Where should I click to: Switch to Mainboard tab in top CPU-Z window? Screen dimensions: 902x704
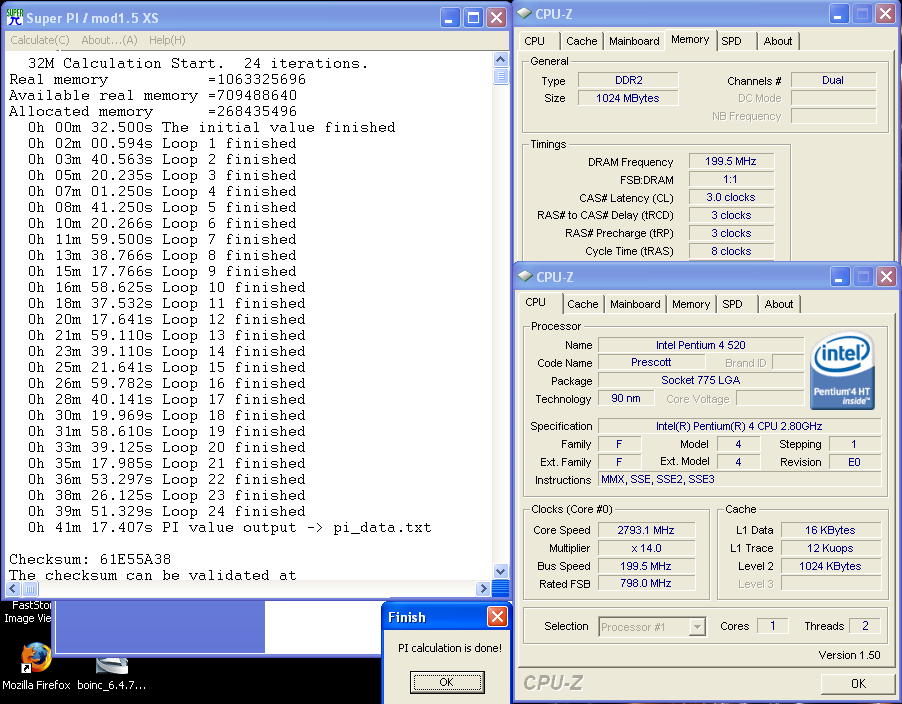tap(634, 41)
